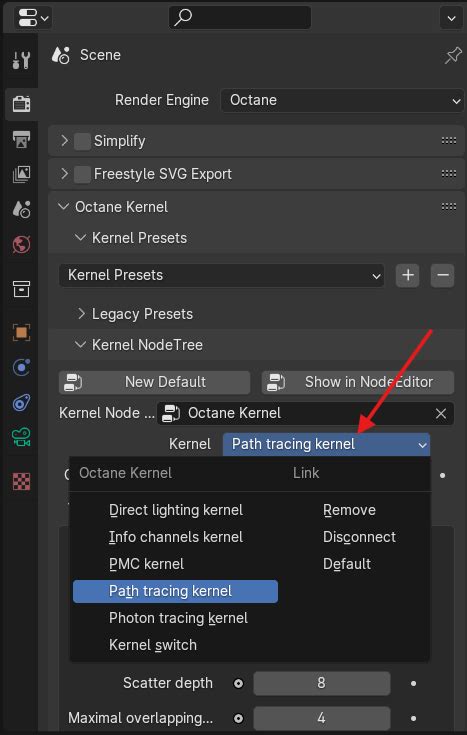The width and height of the screenshot is (467, 735).
Task: Open the Object properties tab
Action: 21,332
